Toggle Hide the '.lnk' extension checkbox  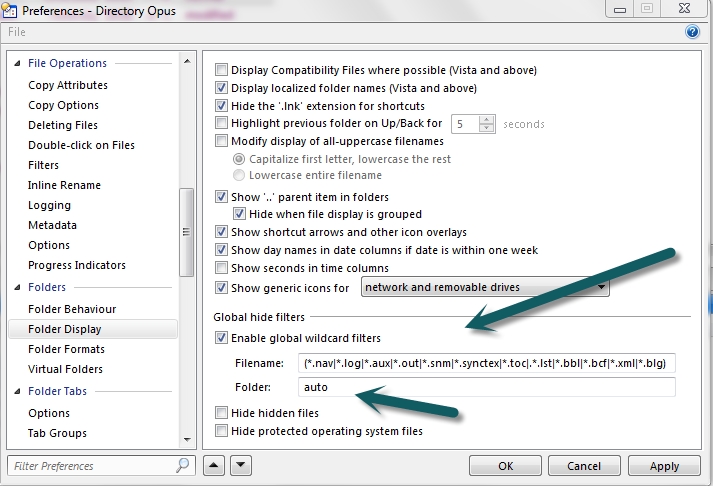point(221,106)
